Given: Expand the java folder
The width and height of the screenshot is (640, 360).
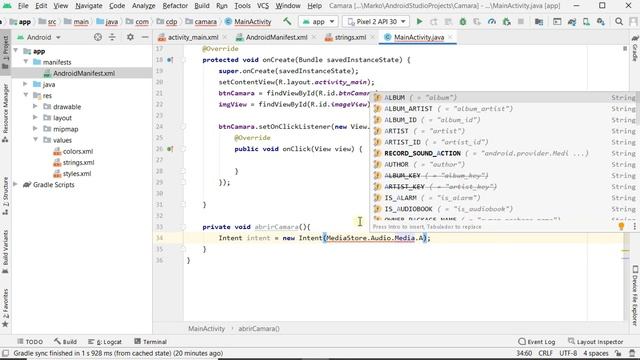Looking at the screenshot, I should coord(26,84).
